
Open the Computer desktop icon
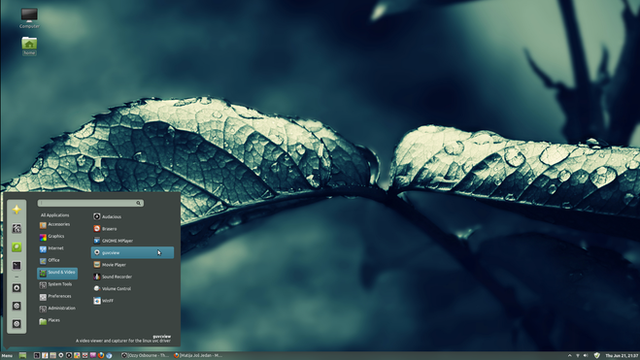[29, 18]
